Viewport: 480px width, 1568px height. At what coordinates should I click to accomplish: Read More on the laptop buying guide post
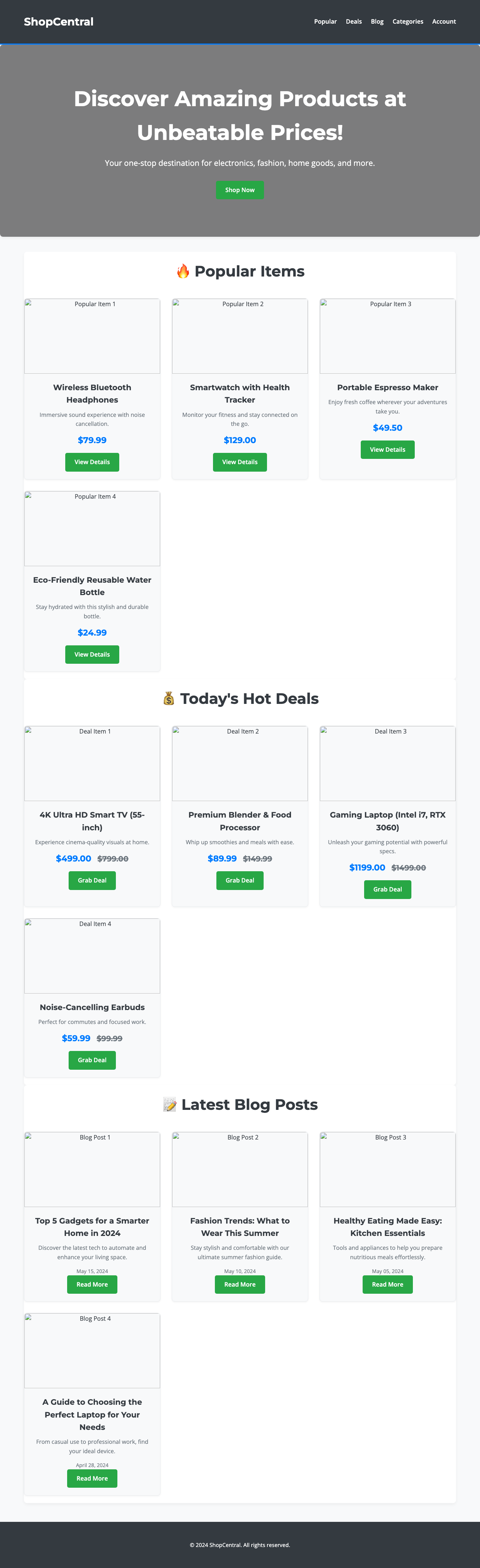pos(92,1478)
